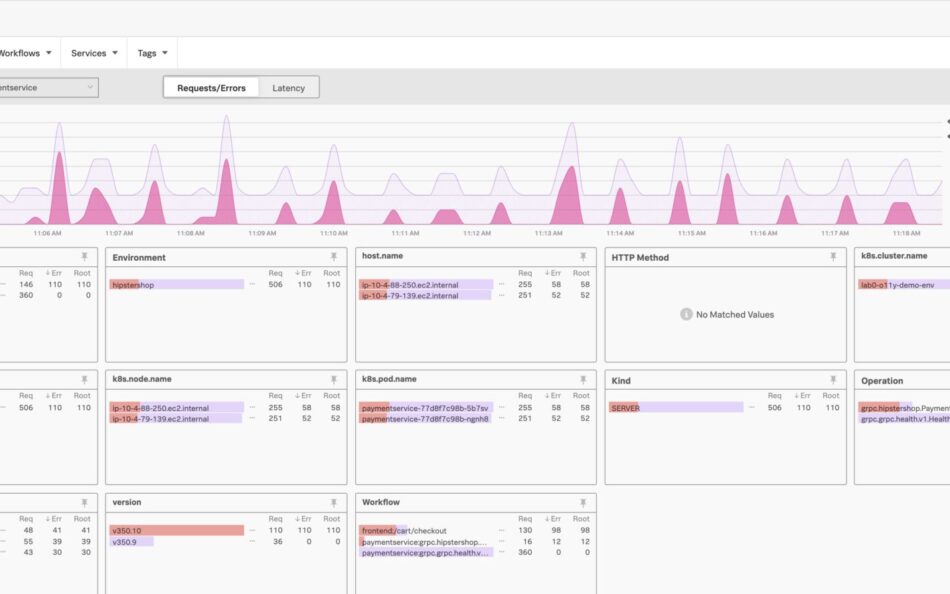The height and width of the screenshot is (594, 950).
Task: Click pin icon on HTTP Method panel
Action: point(833,257)
